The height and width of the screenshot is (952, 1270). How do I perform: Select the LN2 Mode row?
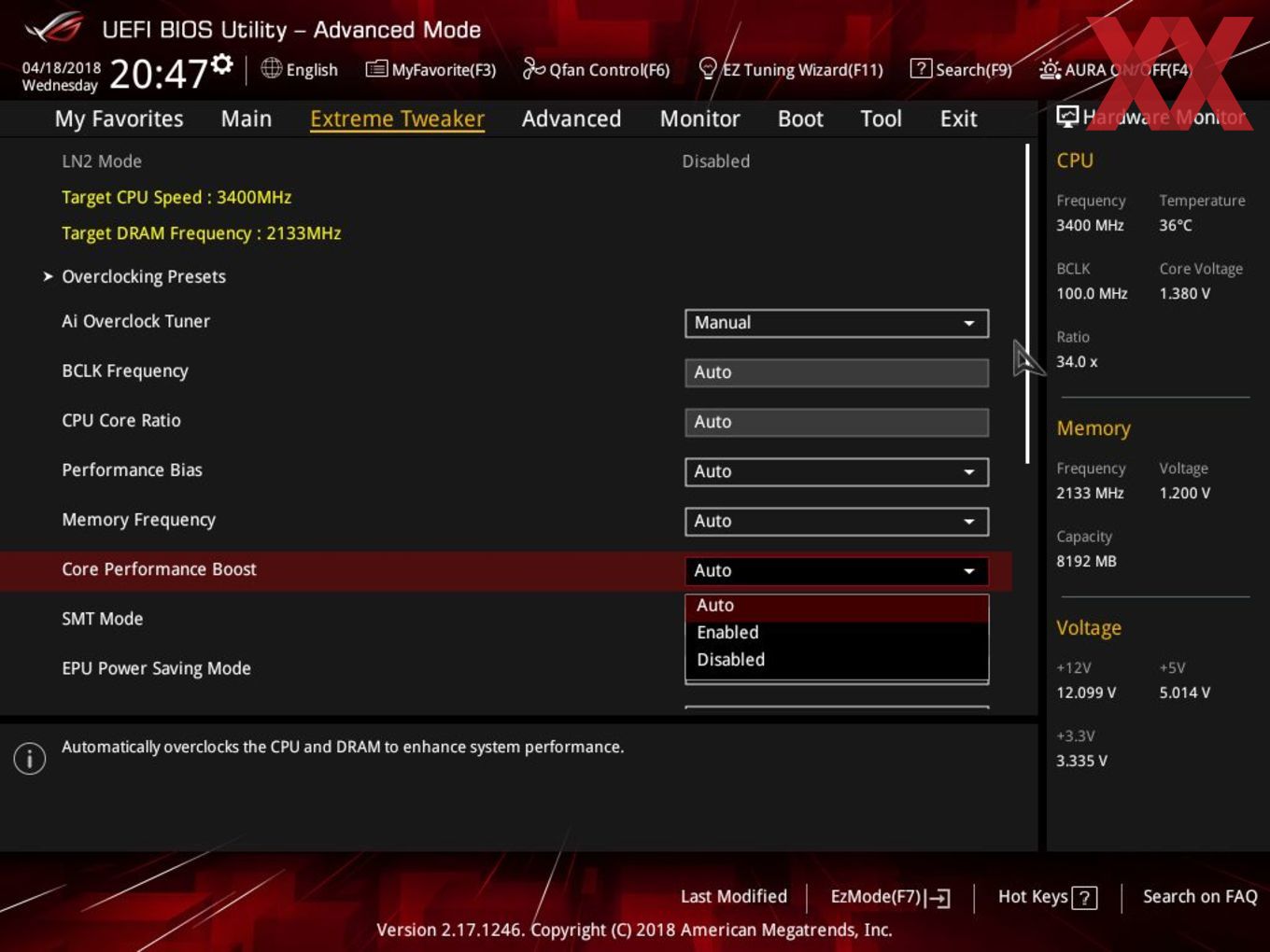tap(504, 161)
